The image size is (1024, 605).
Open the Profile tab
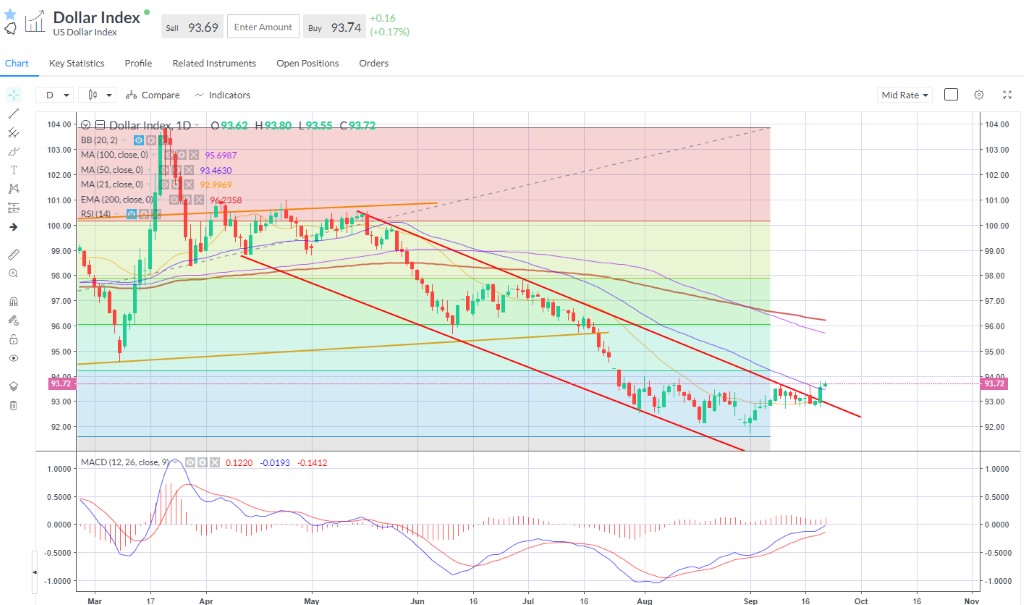tap(138, 63)
